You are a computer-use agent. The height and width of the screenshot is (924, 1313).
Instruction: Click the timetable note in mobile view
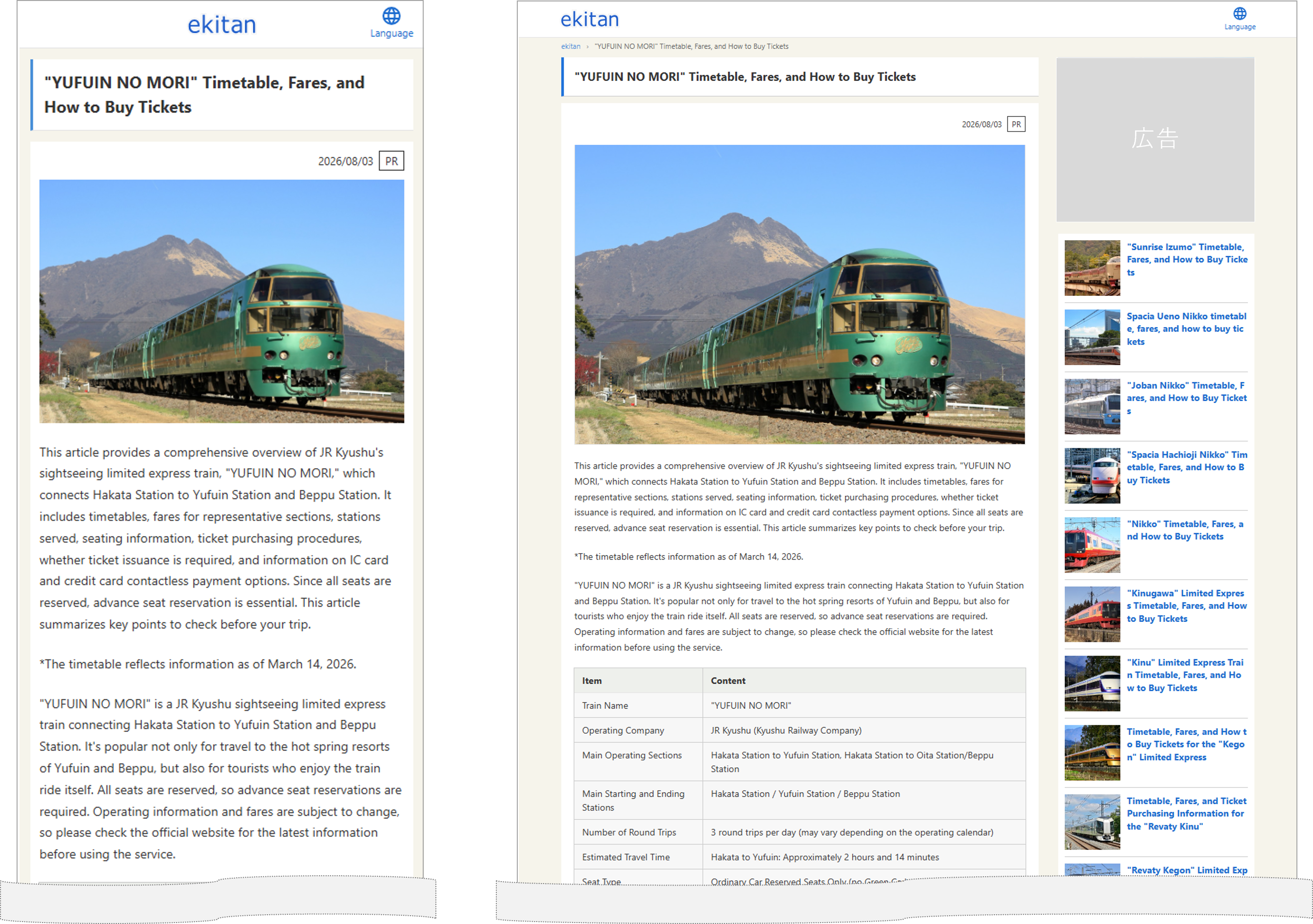tap(198, 664)
